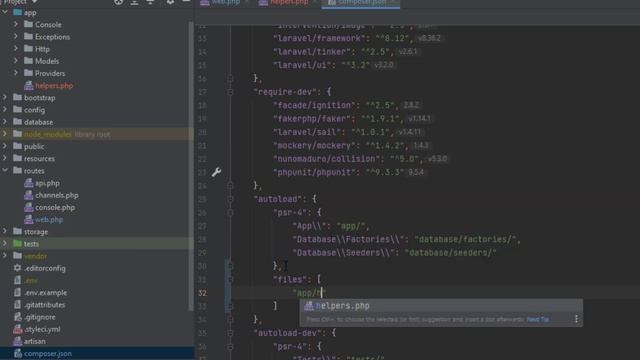640x360 pixels.
Task: Click the green tests folder icon
Action: point(17,244)
